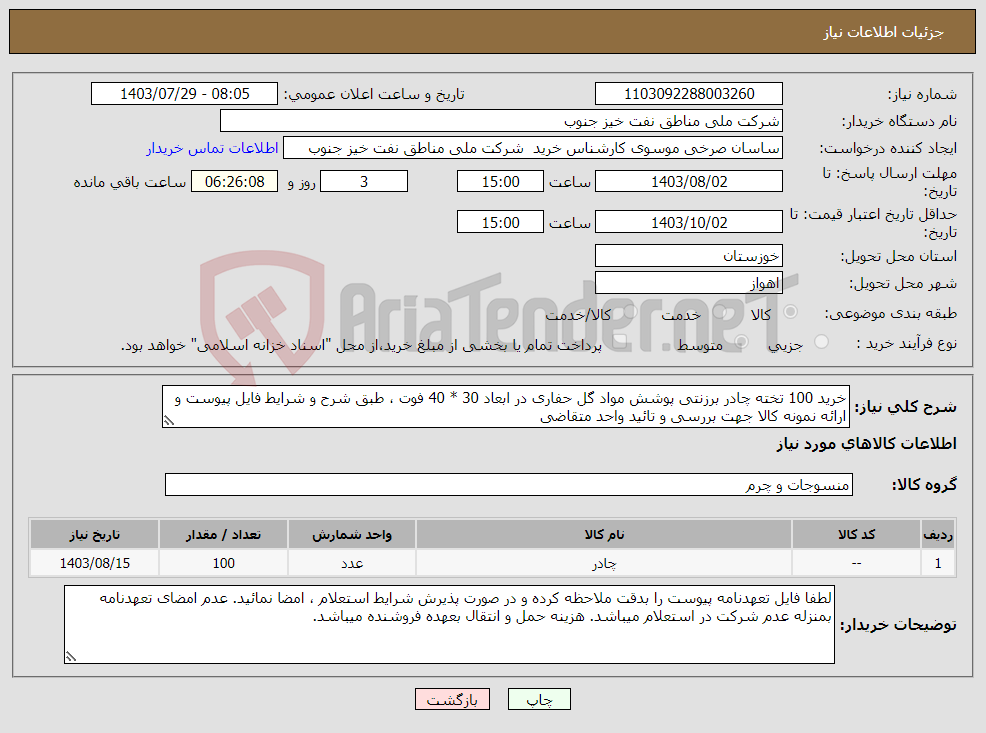Image resolution: width=986 pixels, height=733 pixels.
Task: Click the remaining time 06:26:08 field
Action: click(x=234, y=181)
